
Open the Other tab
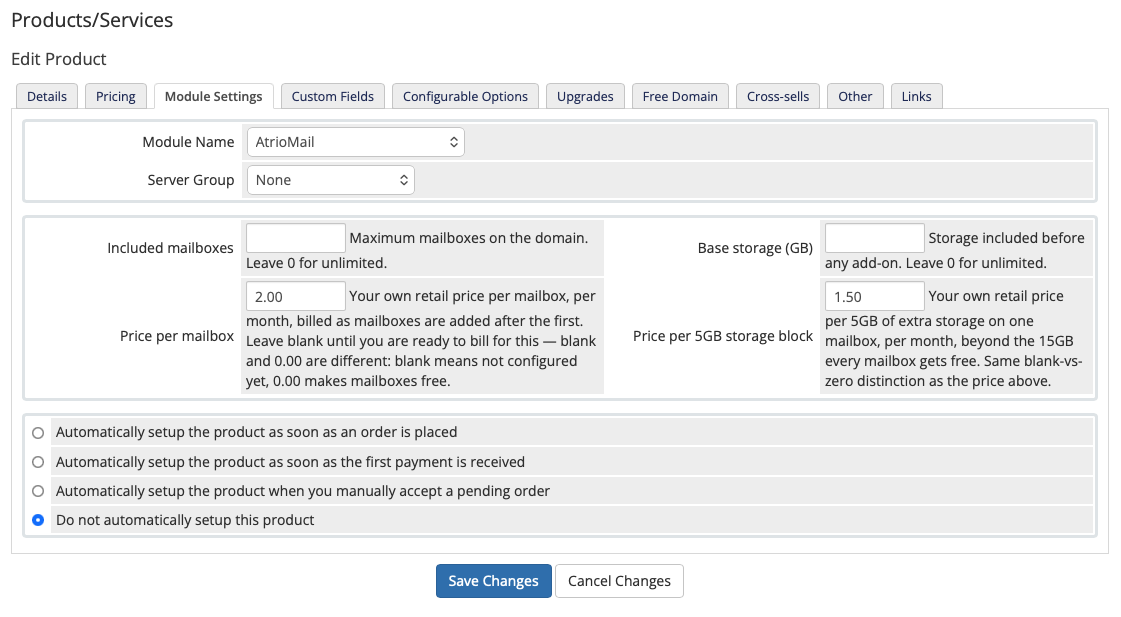pyautogui.click(x=855, y=97)
